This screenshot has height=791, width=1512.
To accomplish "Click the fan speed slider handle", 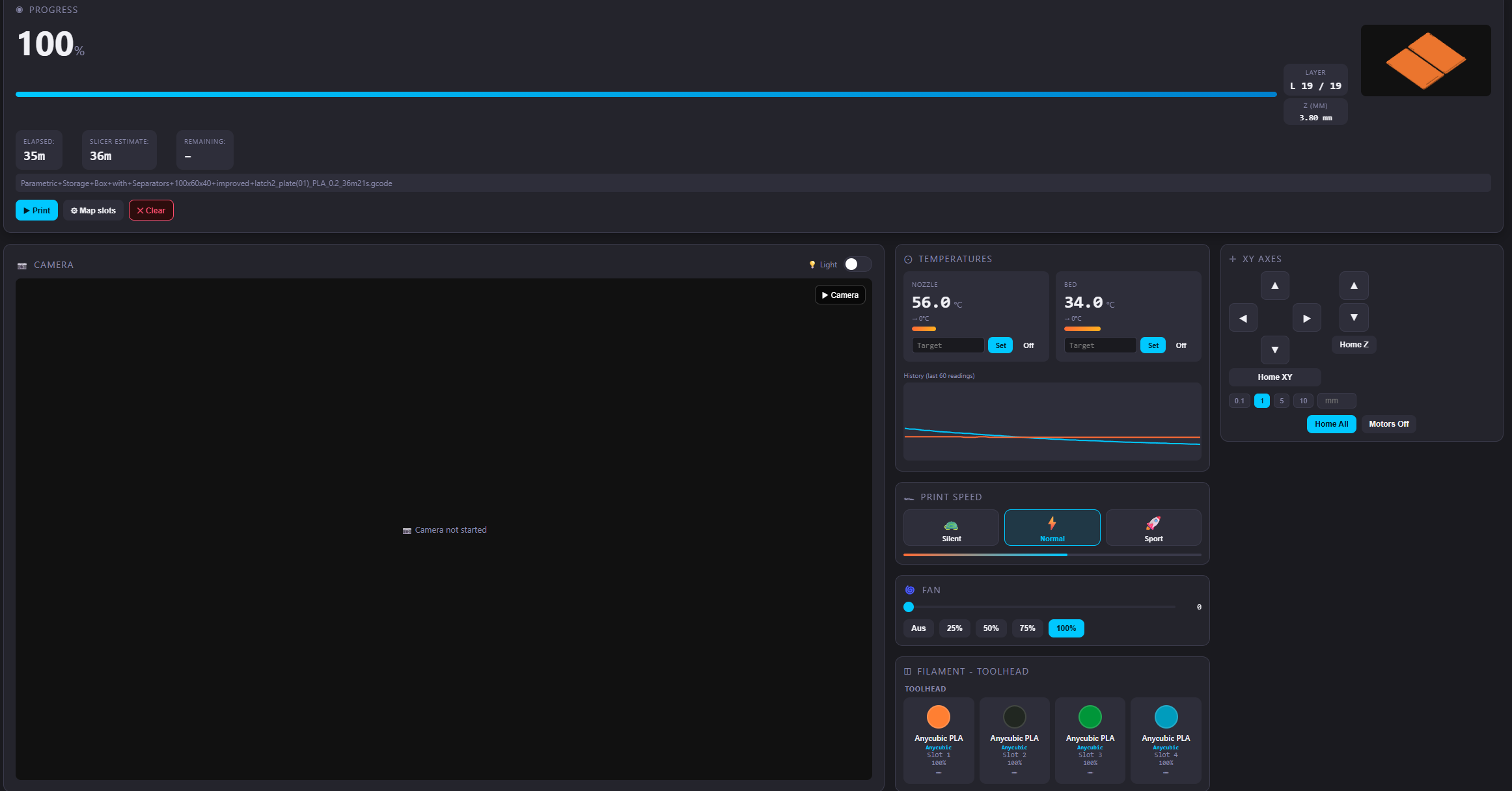I will (909, 607).
